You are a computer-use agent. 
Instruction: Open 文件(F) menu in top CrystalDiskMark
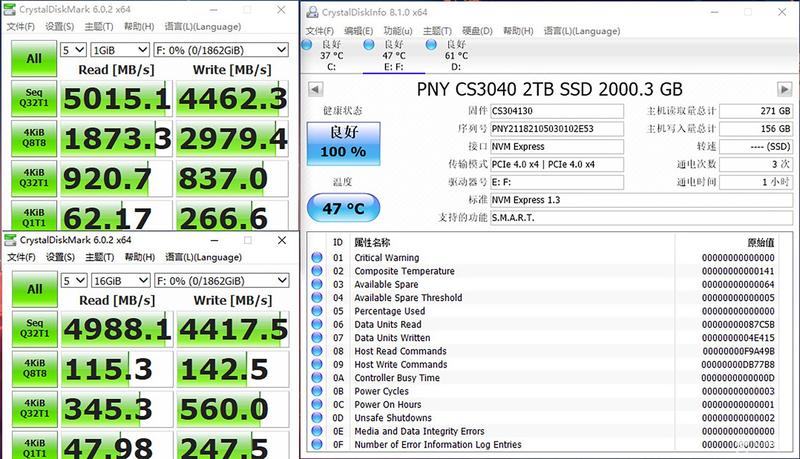pyautogui.click(x=21, y=27)
